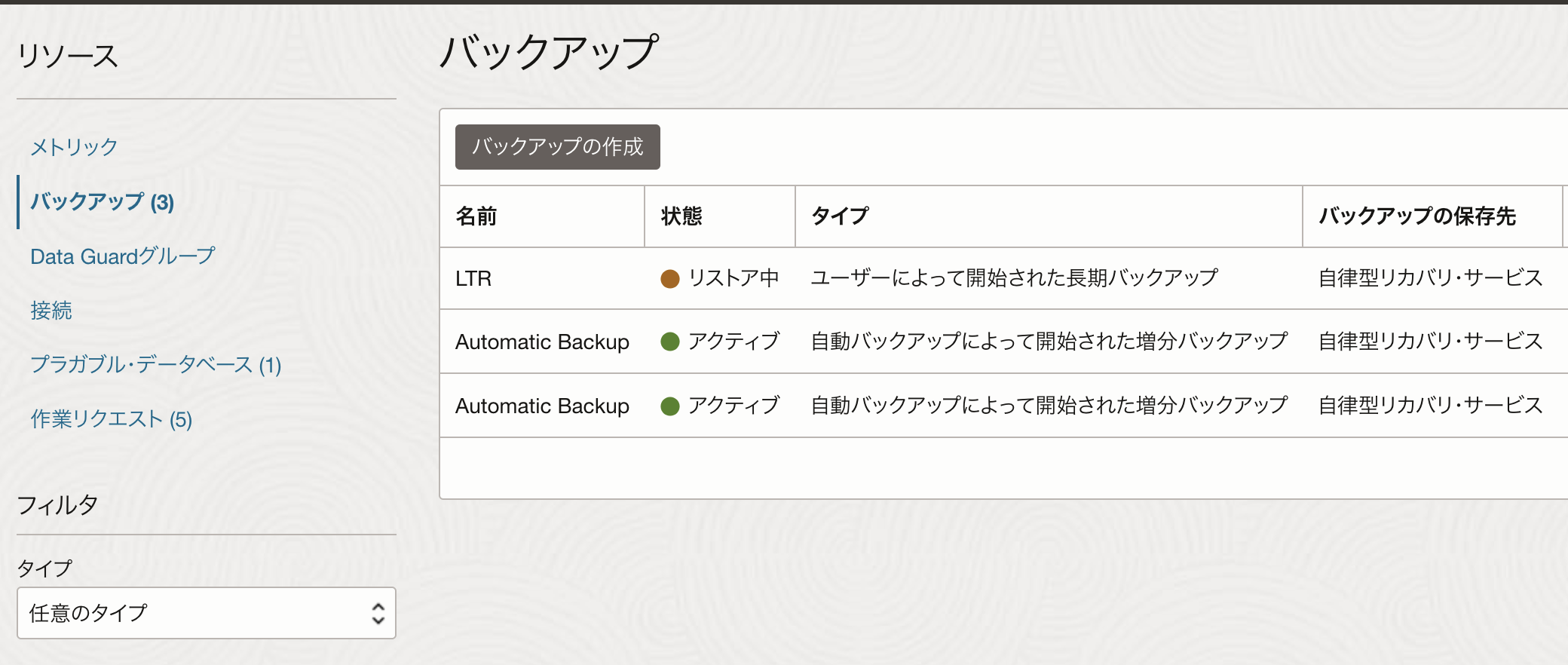Open the メトリック resource link
The image size is (1568, 665).
pos(74,147)
